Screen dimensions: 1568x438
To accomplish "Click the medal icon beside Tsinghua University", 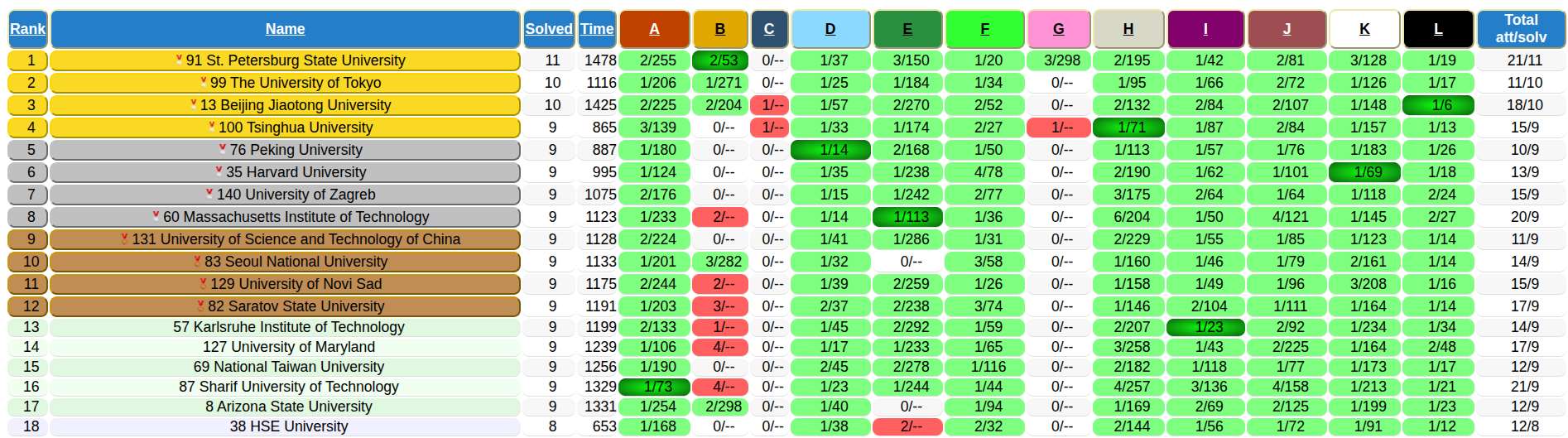I will [x=212, y=127].
